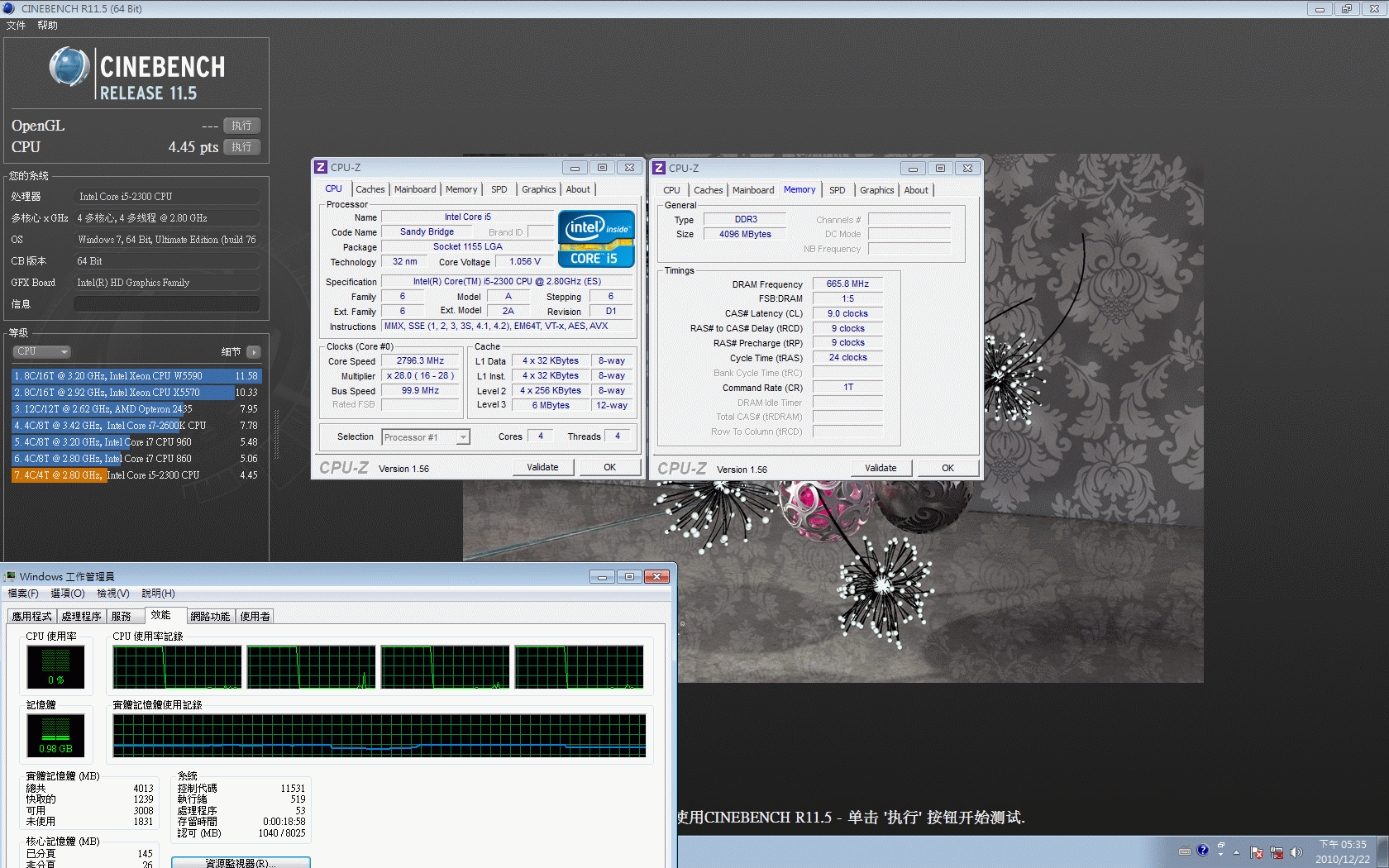Image resolution: width=1389 pixels, height=868 pixels.
Task: Open the Action Center flag icon
Action: point(1257,852)
